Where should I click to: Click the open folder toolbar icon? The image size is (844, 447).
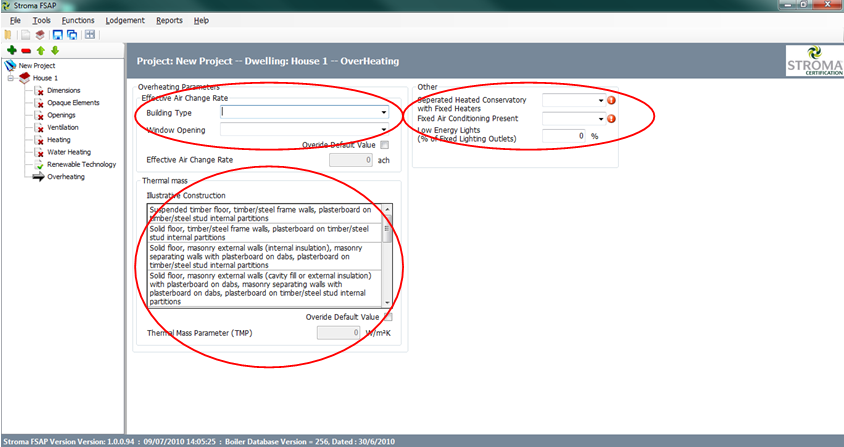[x=8, y=35]
